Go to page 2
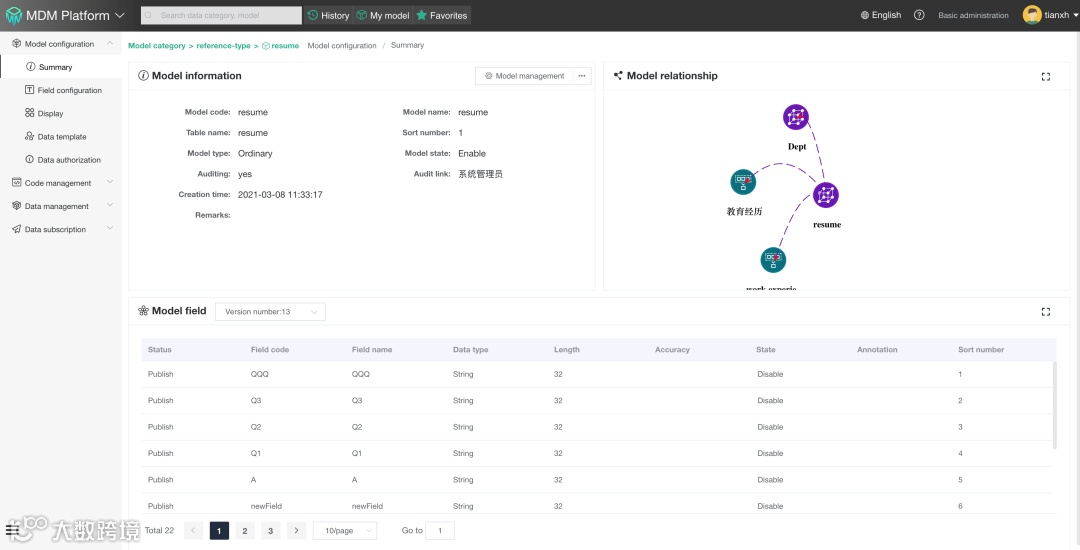This screenshot has width=1080, height=550. click(245, 531)
